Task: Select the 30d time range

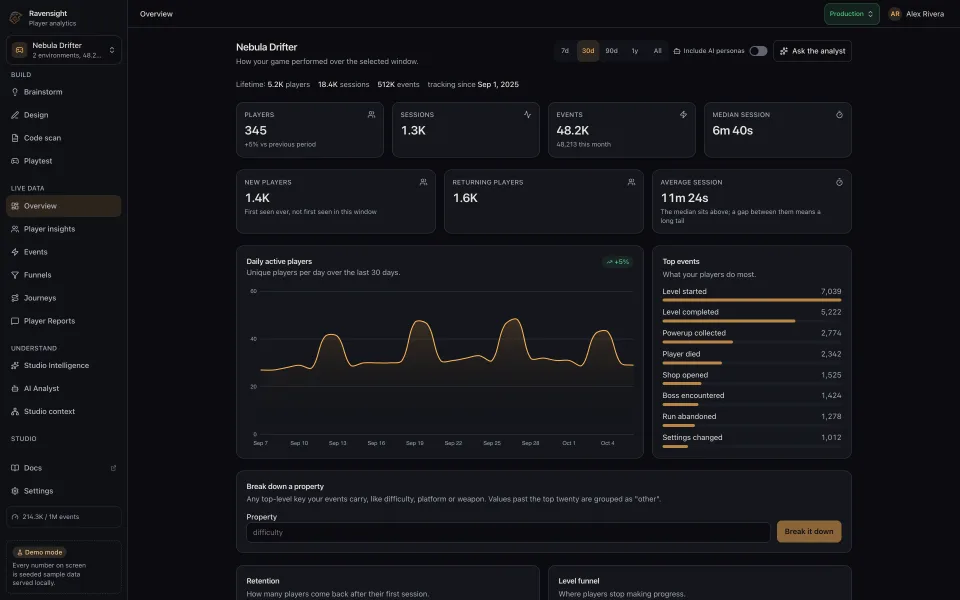Action: [588, 51]
